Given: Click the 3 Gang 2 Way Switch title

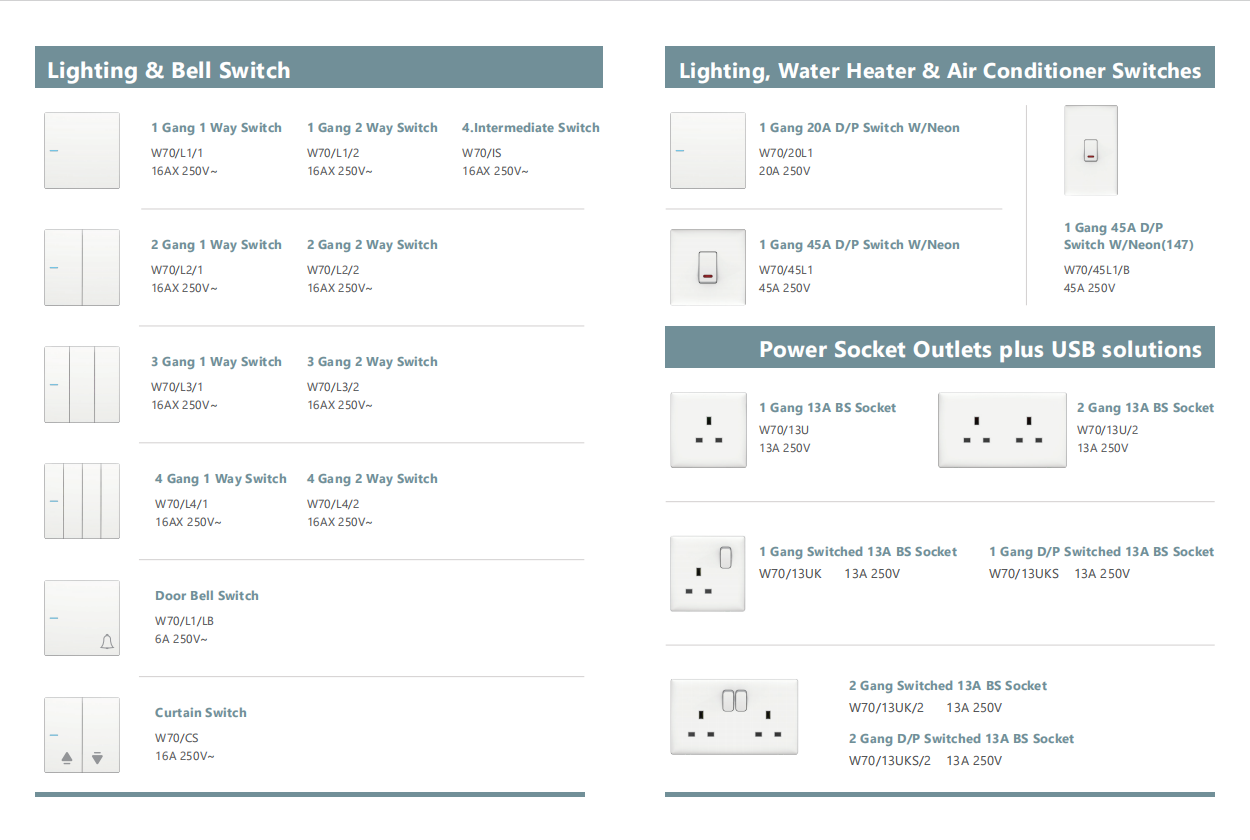Looking at the screenshot, I should point(372,362).
